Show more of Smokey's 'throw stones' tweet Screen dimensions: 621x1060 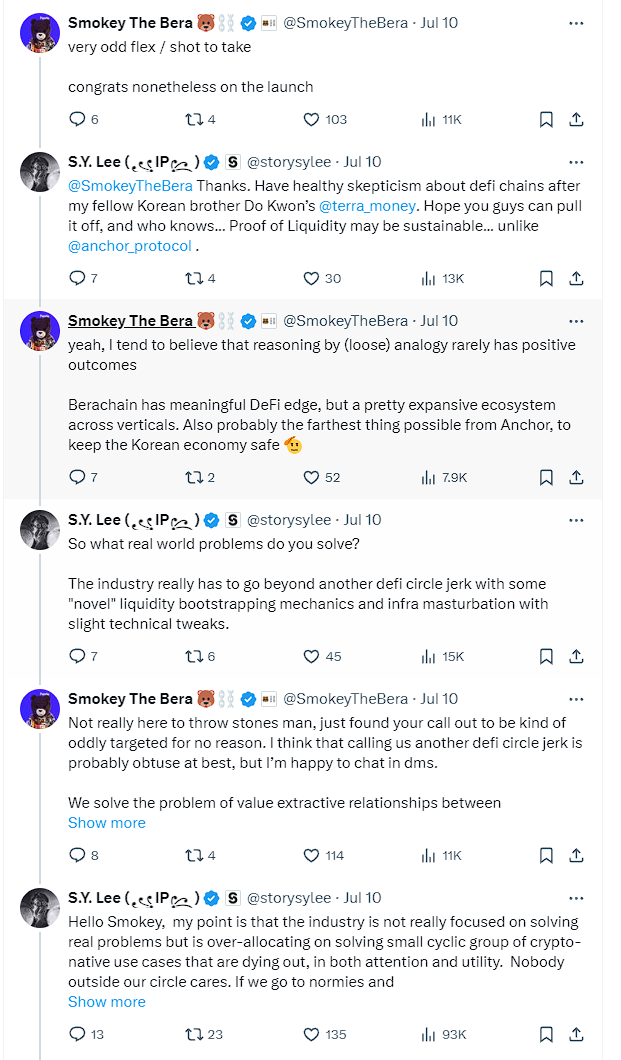pyautogui.click(x=107, y=823)
